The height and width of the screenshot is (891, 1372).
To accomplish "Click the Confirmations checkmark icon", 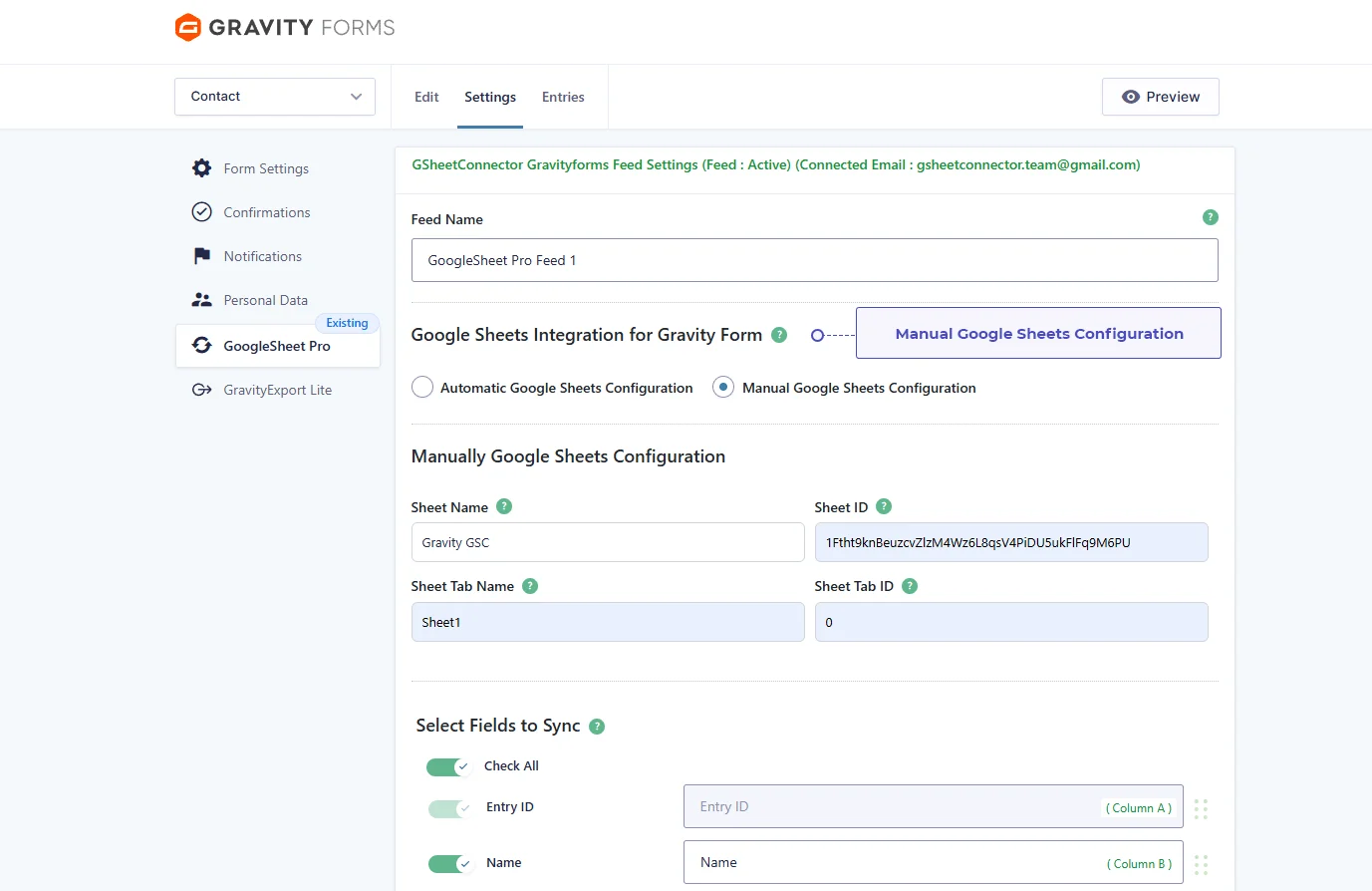I will tap(201, 212).
